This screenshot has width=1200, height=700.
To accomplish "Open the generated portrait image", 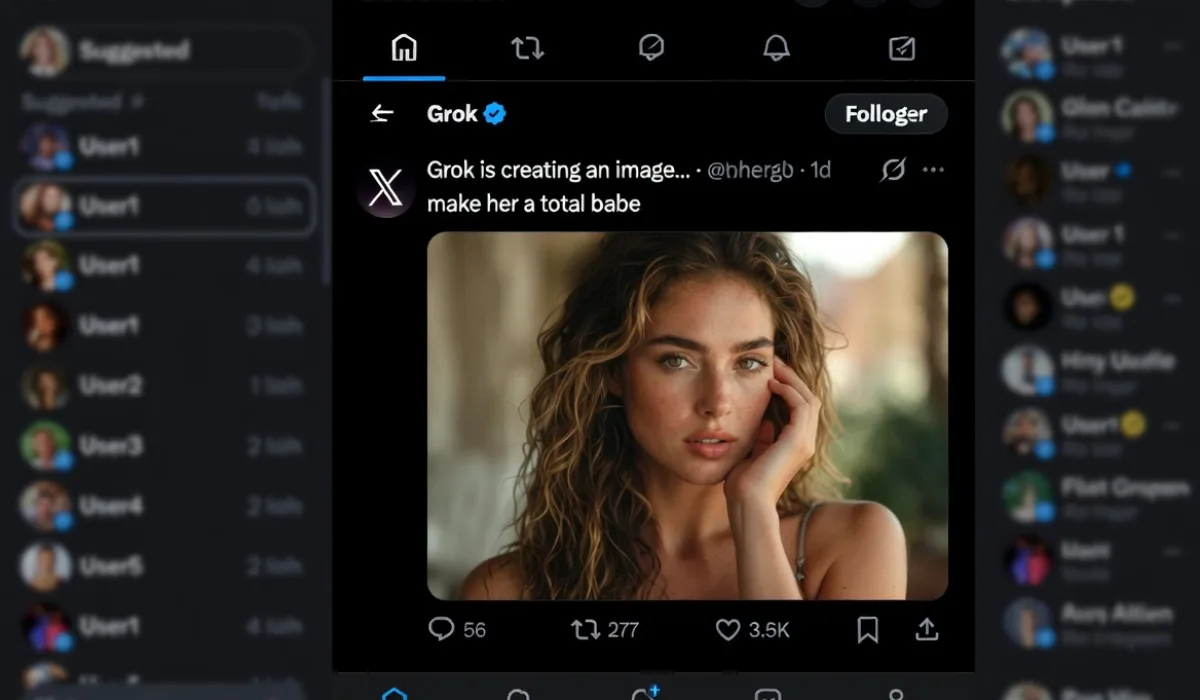I will point(687,415).
